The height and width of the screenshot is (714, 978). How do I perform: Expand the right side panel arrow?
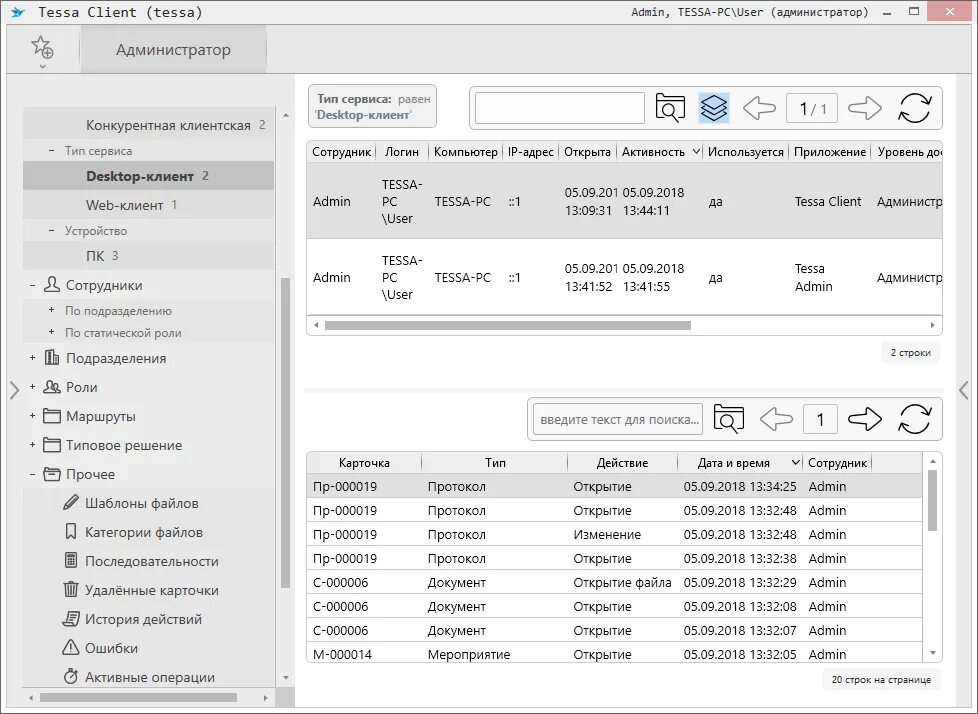click(964, 390)
